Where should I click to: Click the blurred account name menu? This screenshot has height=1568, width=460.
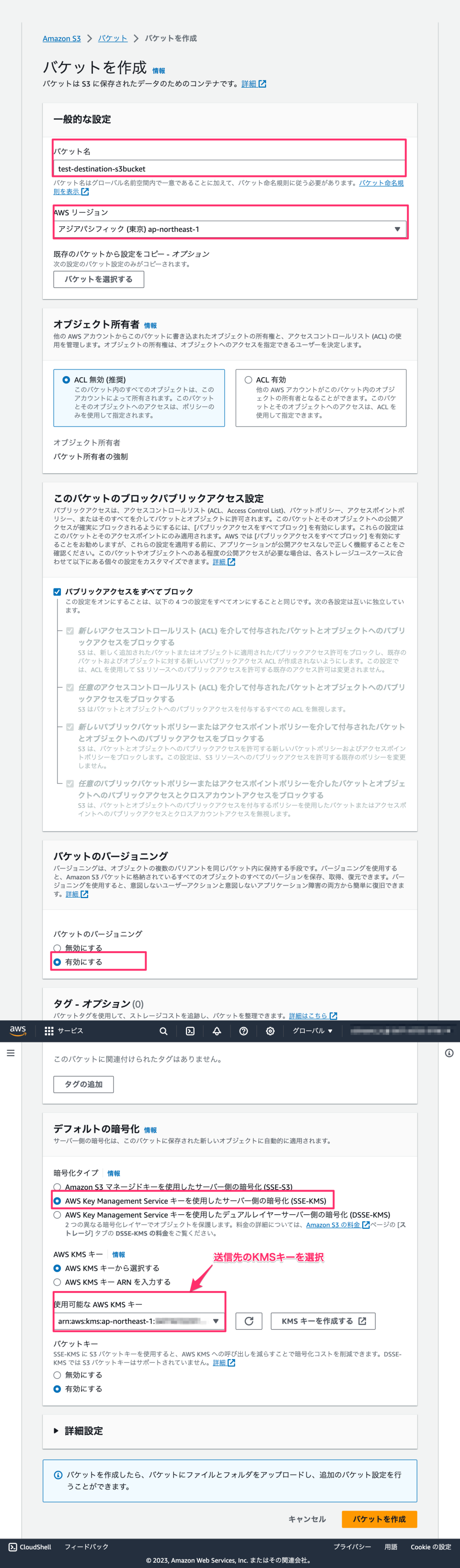401,1030
